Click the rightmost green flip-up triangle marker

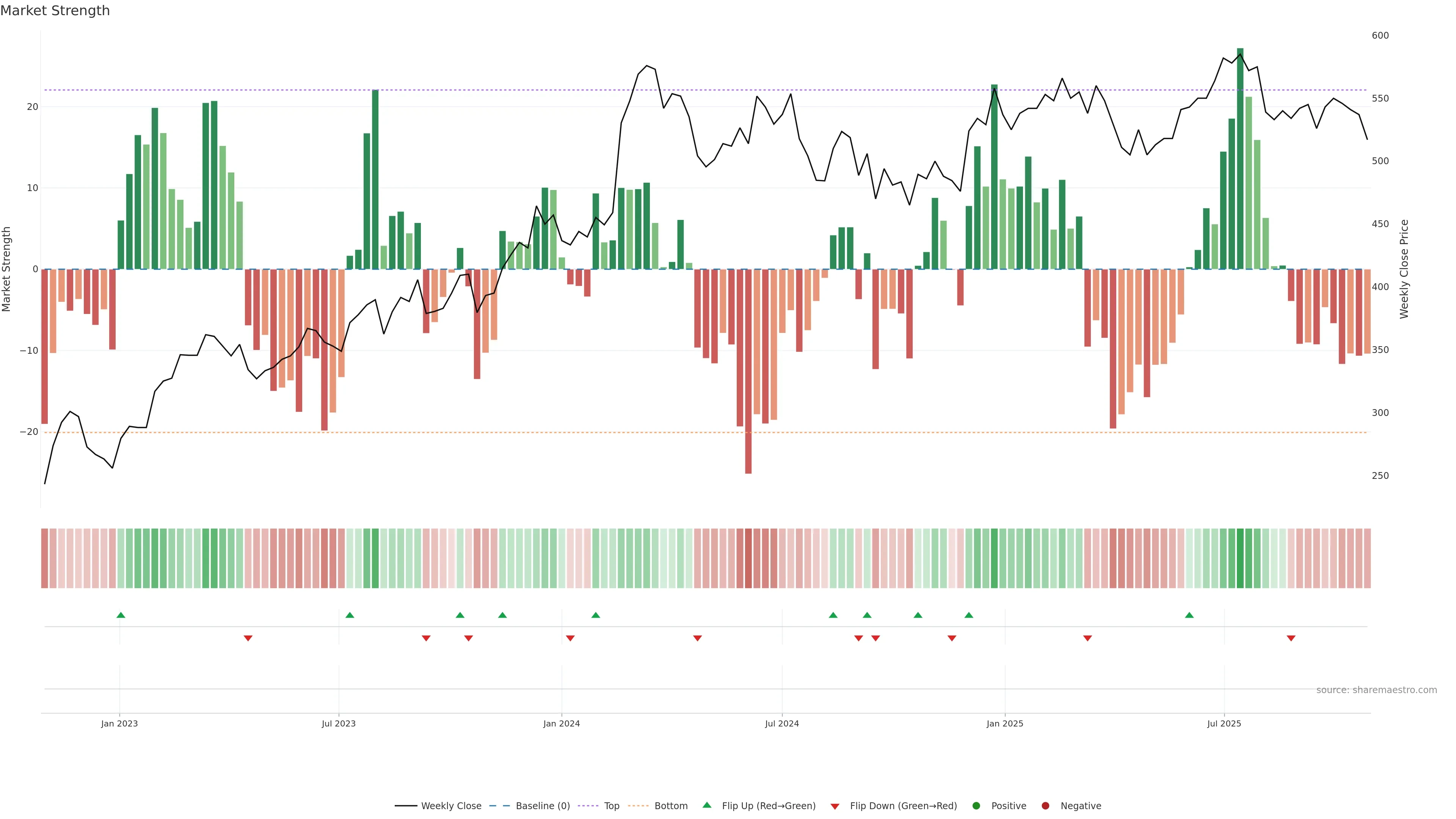1189,615
